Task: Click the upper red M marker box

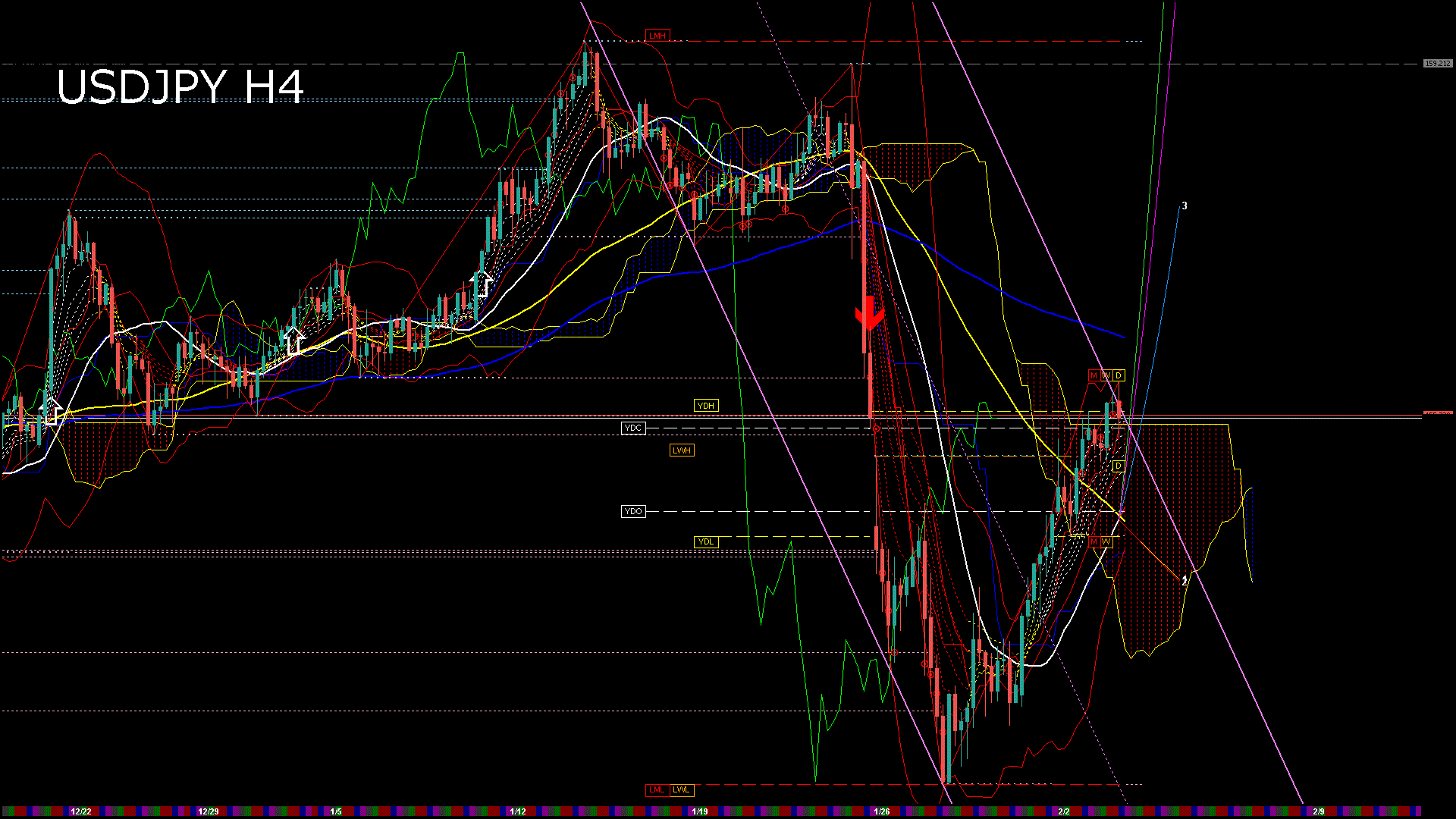Action: coord(1094,376)
